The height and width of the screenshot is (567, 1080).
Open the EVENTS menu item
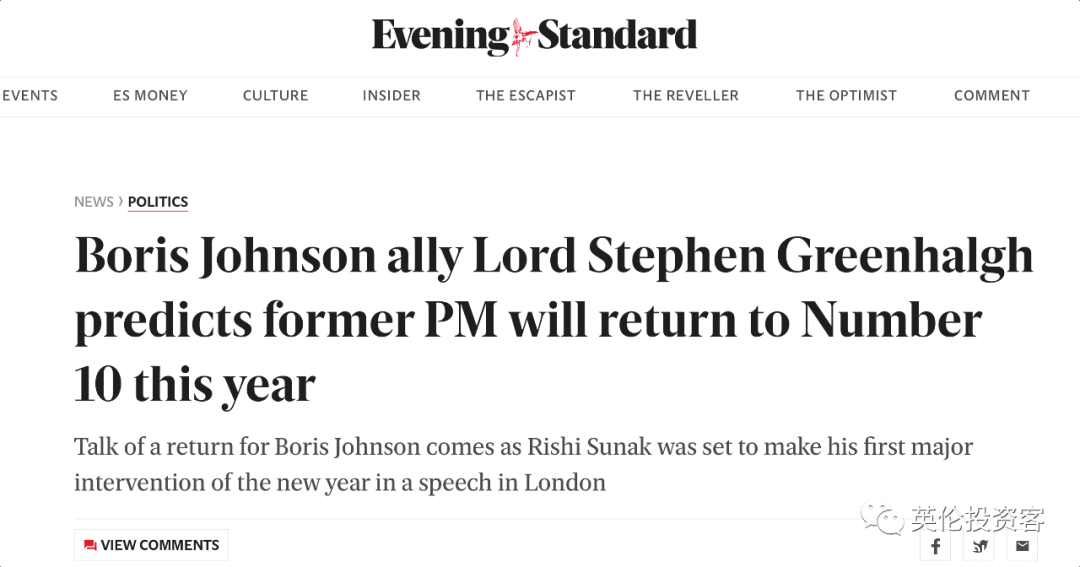(x=30, y=96)
